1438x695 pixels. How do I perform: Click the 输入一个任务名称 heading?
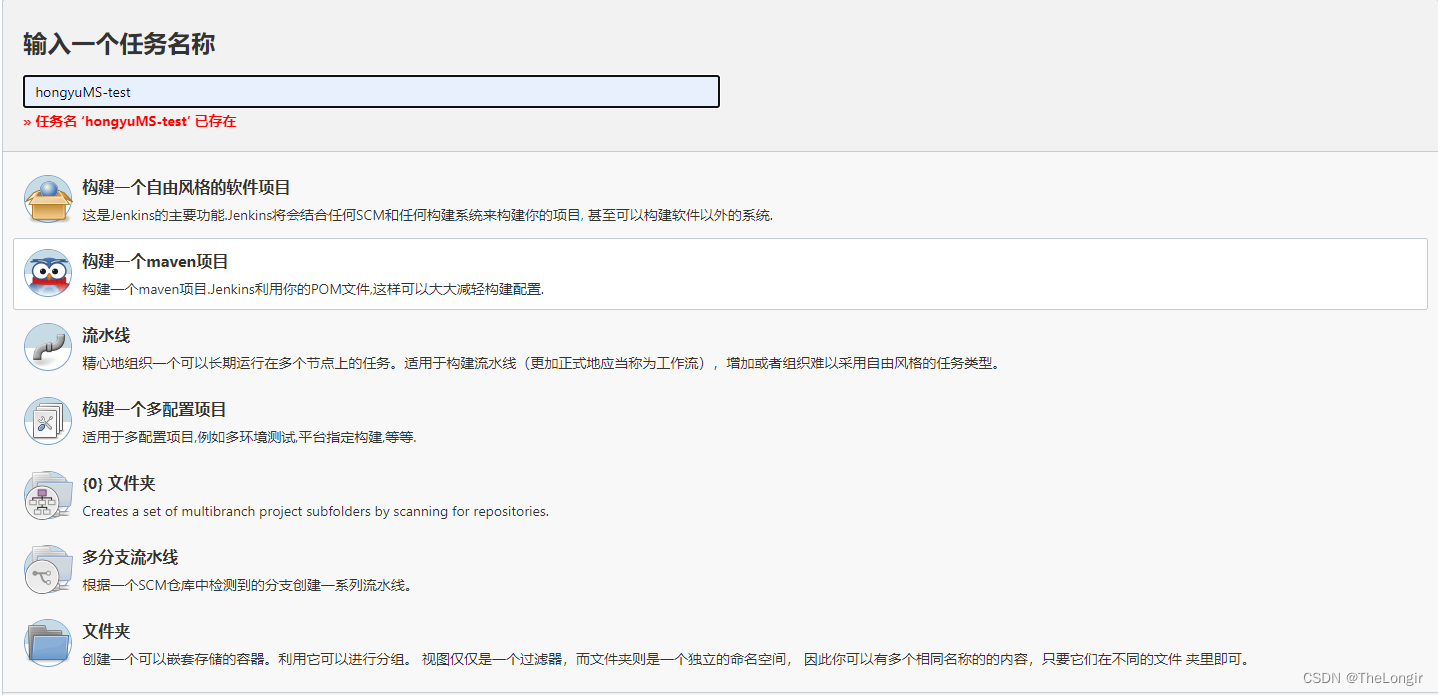119,44
